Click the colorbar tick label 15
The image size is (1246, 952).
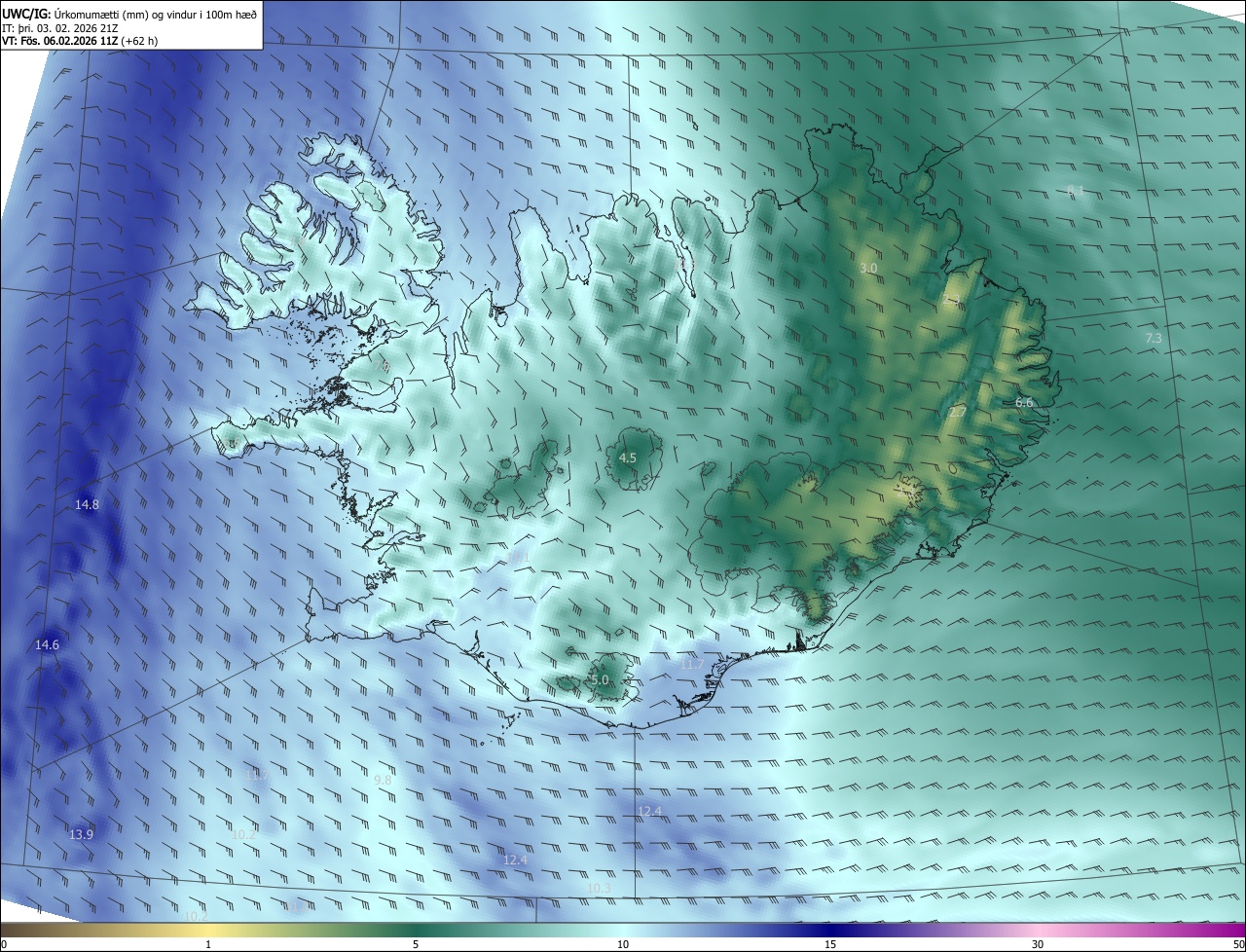(x=830, y=944)
